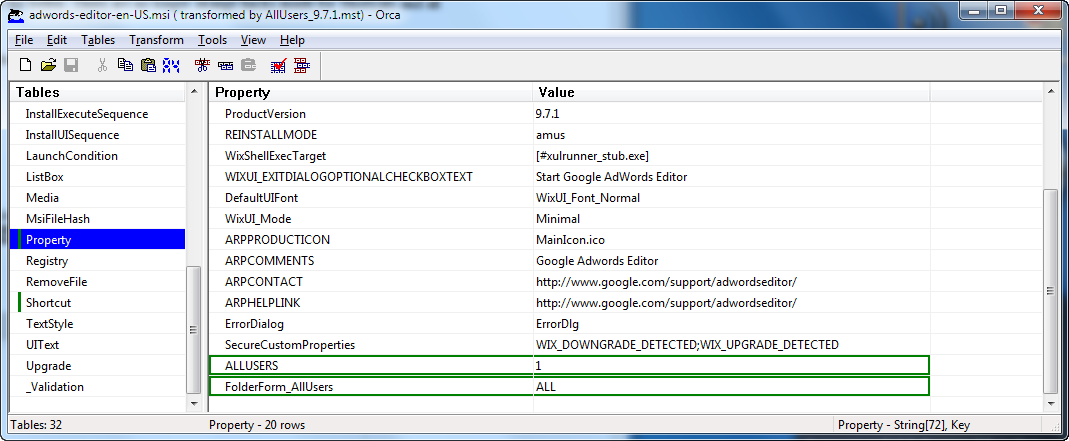Select the amus value cell
This screenshot has width=1069, height=441.
(732, 135)
